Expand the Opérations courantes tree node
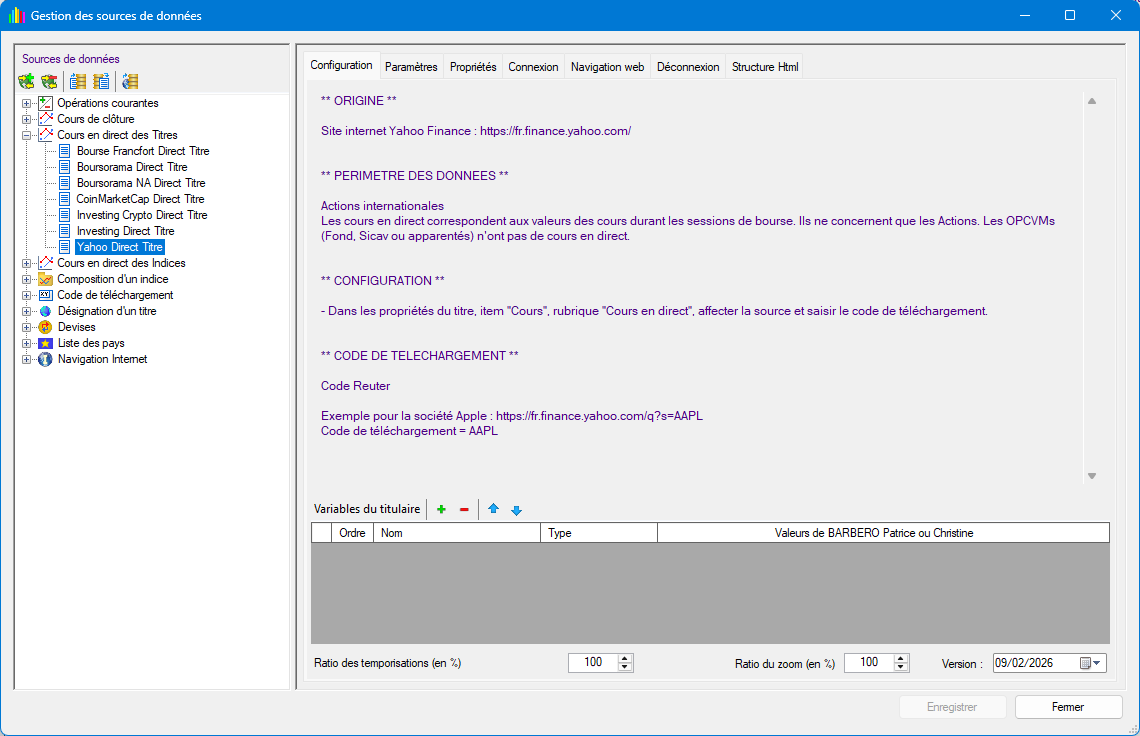The image size is (1140, 736). pyautogui.click(x=27, y=103)
